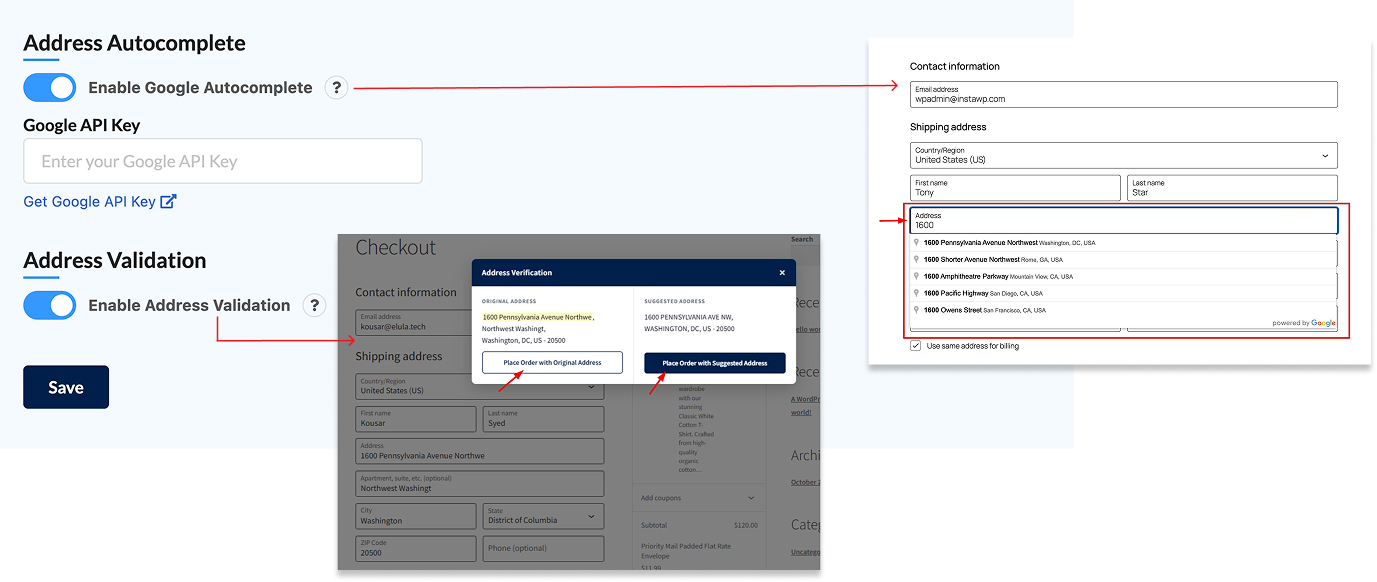Click the Phone (optional) field
Image resolution: width=1377 pixels, height=582 pixels.
click(543, 548)
